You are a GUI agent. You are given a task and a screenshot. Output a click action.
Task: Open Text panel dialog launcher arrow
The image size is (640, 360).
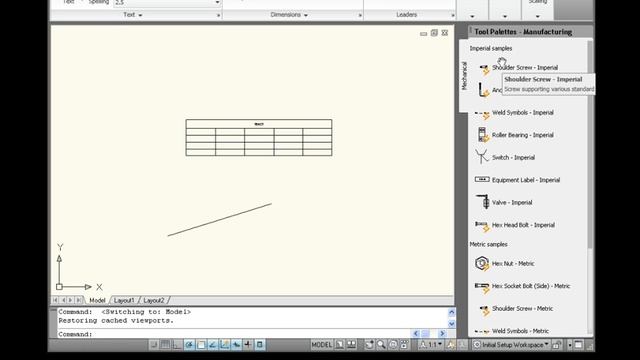pyautogui.click(x=218, y=15)
